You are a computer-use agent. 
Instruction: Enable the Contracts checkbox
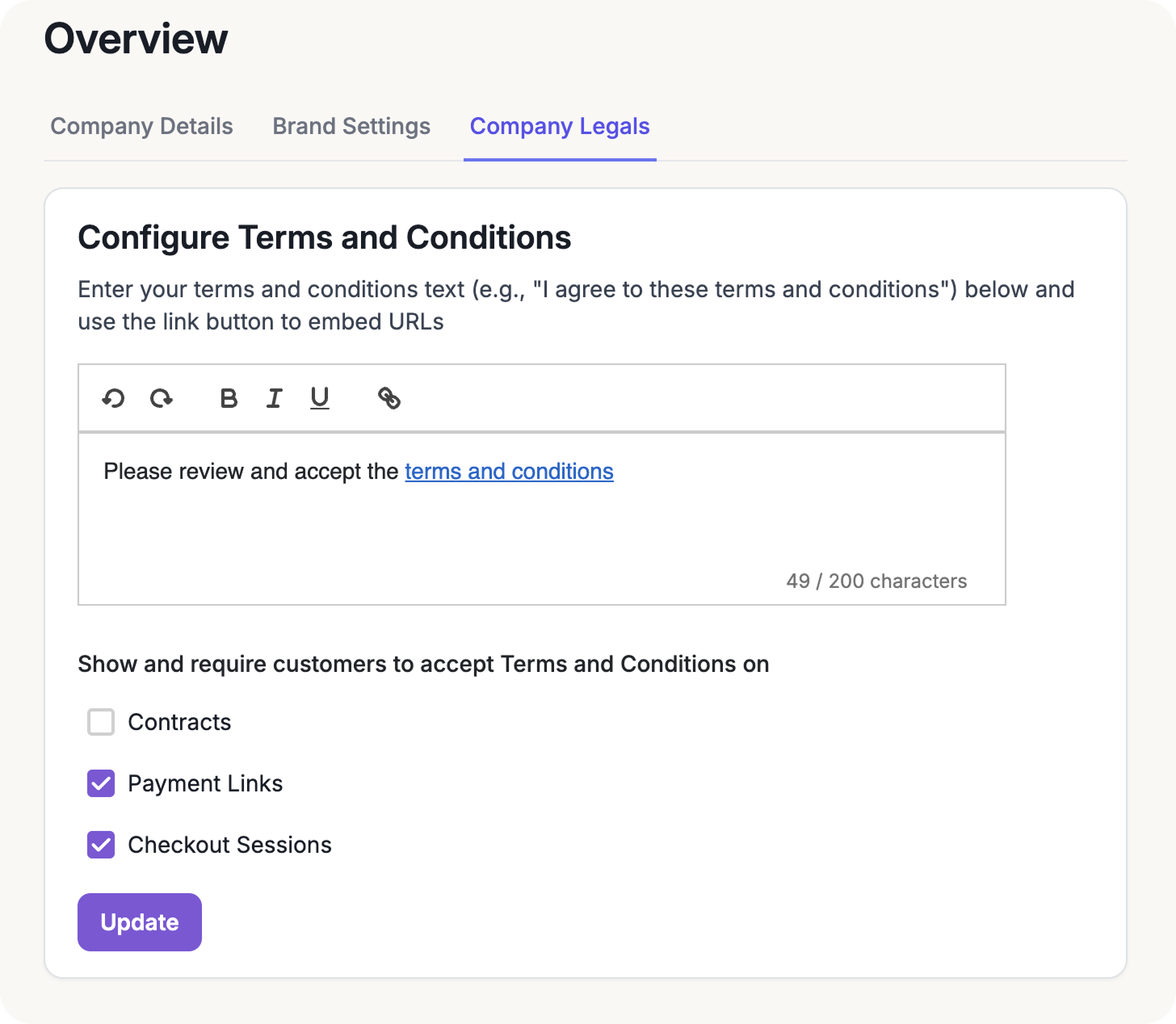(x=101, y=722)
